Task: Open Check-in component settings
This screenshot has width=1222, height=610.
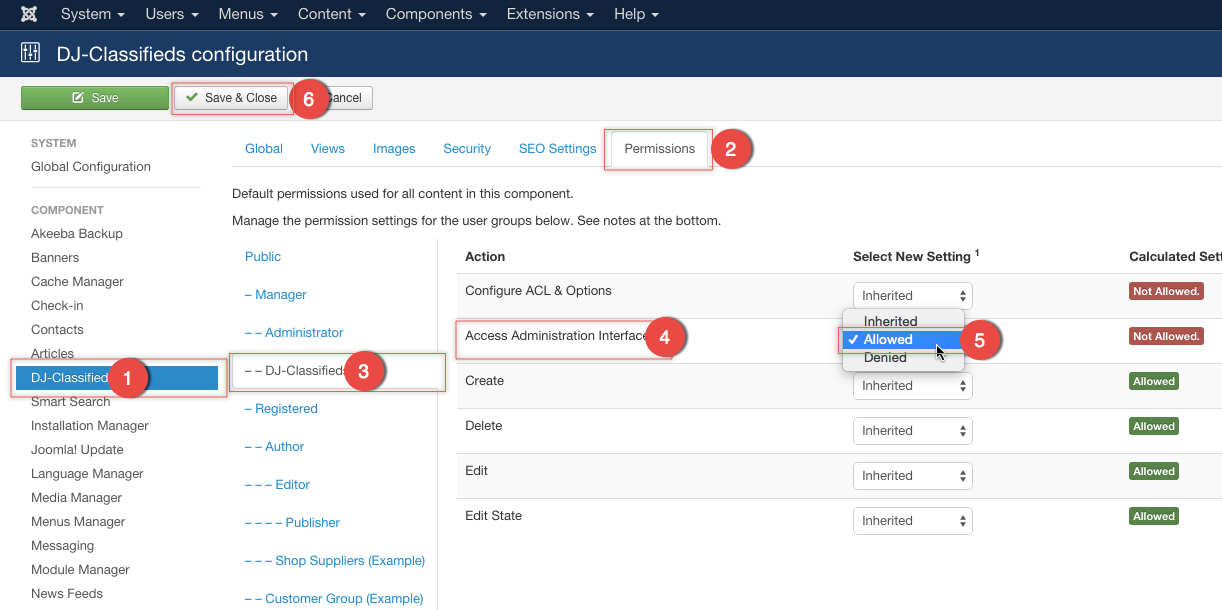Action: coord(57,306)
